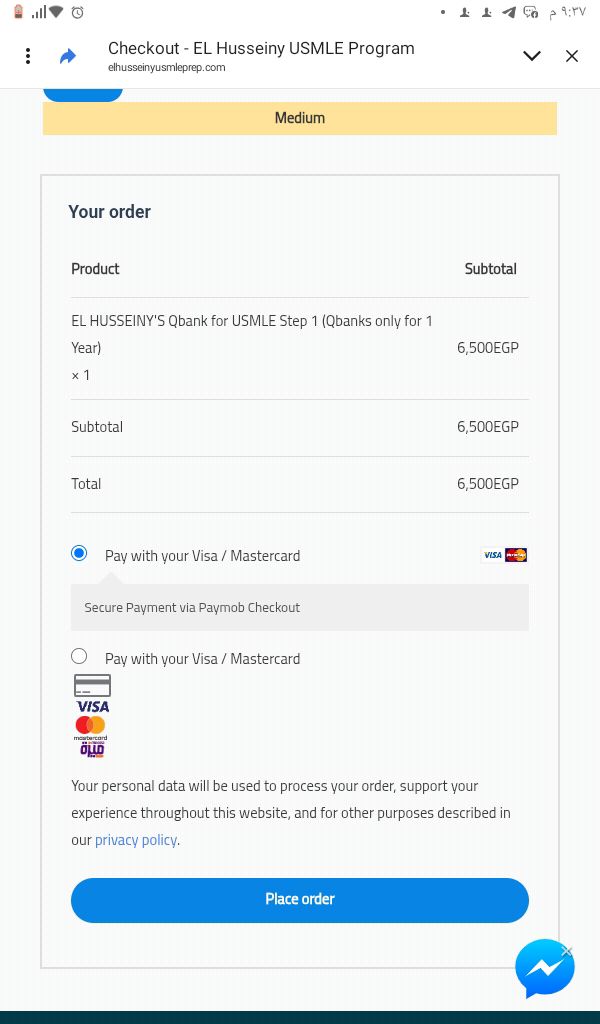The width and height of the screenshot is (600, 1024).
Task: Select second Visa / Mastercard radio option
Action: 79,656
